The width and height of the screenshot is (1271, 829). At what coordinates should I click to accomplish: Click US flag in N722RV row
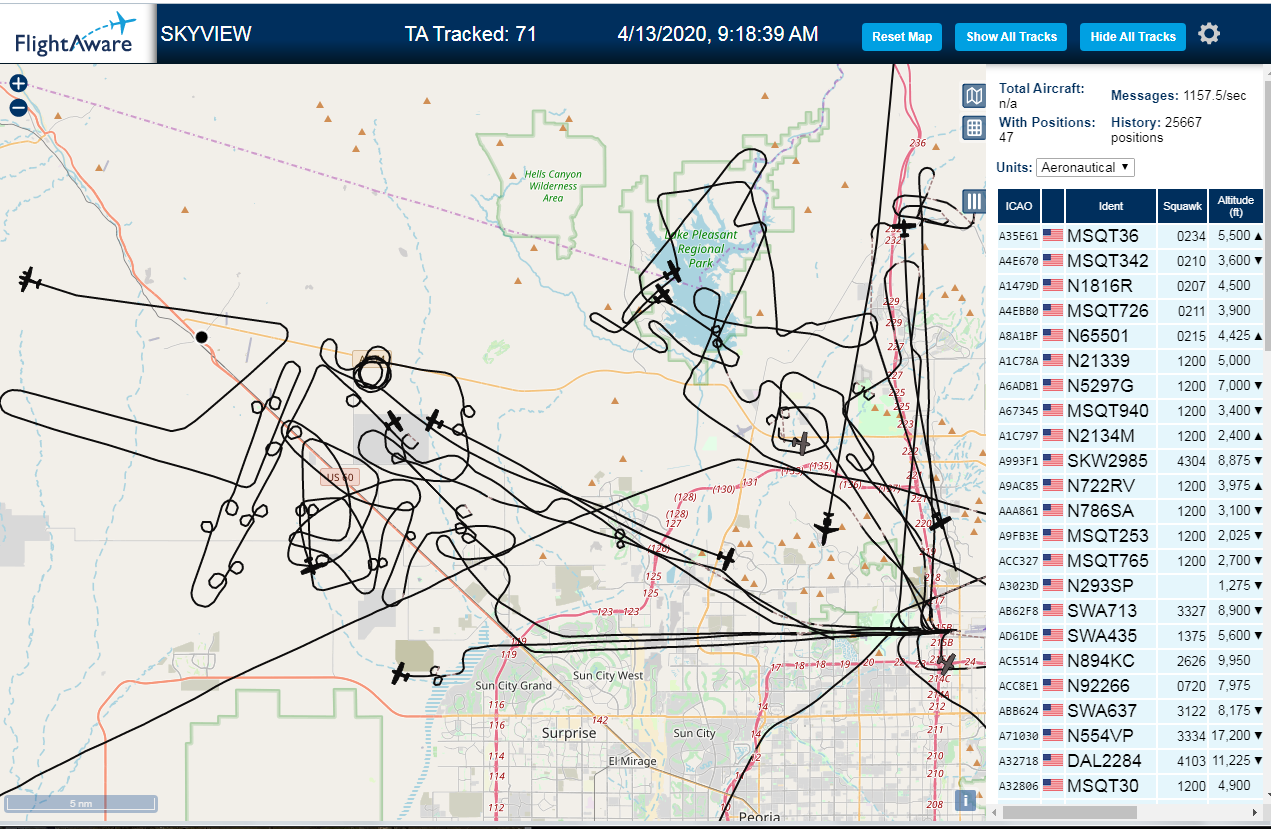click(x=1053, y=485)
